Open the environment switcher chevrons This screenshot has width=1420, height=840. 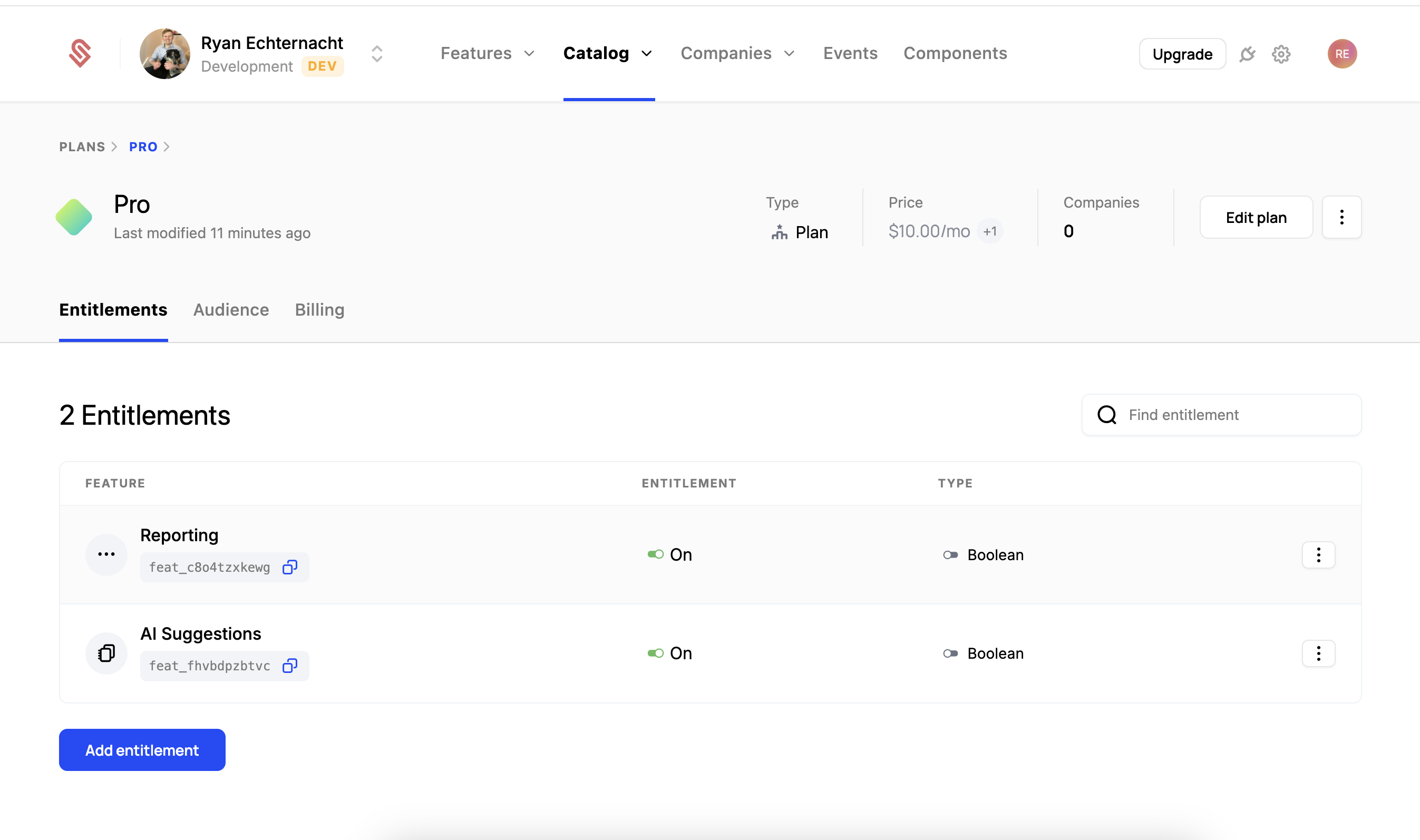coord(377,54)
